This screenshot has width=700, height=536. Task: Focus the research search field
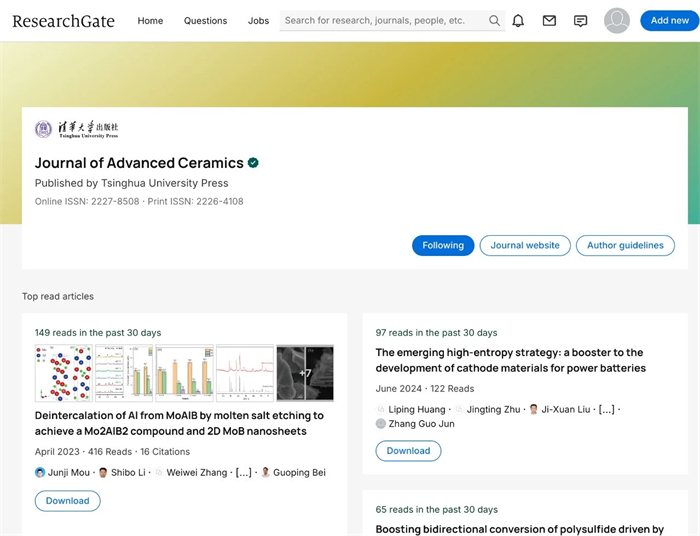point(383,20)
